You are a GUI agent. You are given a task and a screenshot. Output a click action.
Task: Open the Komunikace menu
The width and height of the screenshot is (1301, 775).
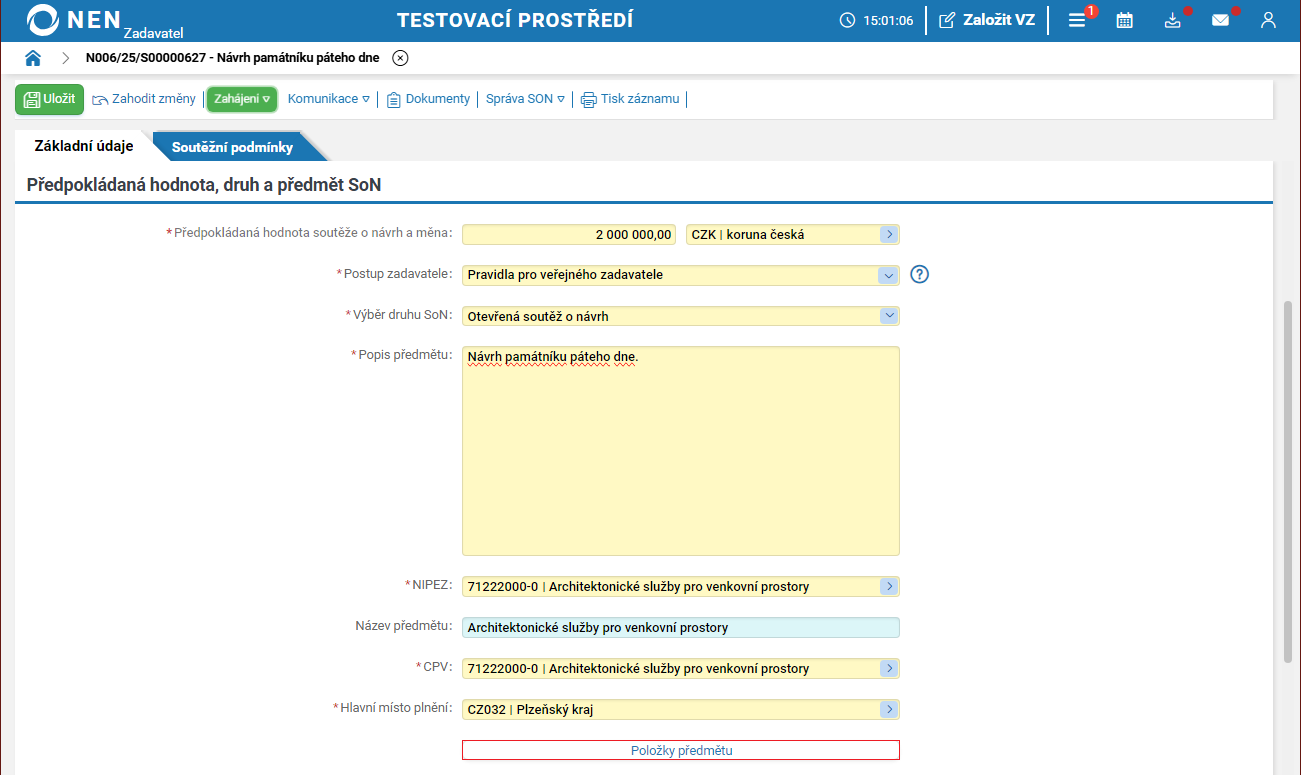[x=328, y=99]
